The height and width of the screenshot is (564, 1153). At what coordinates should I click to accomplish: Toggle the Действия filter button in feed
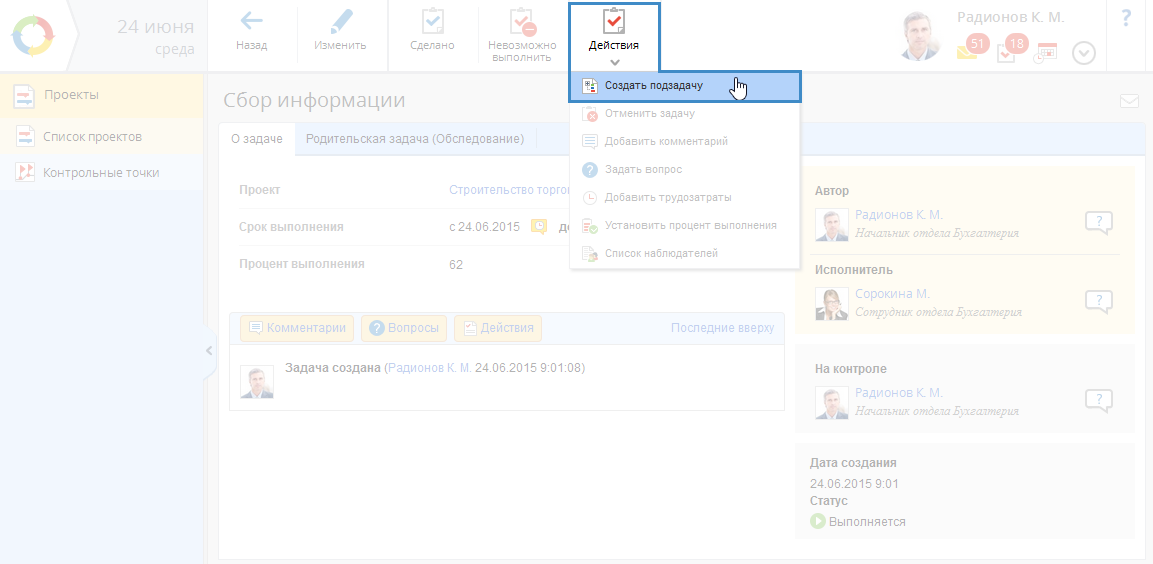(498, 328)
